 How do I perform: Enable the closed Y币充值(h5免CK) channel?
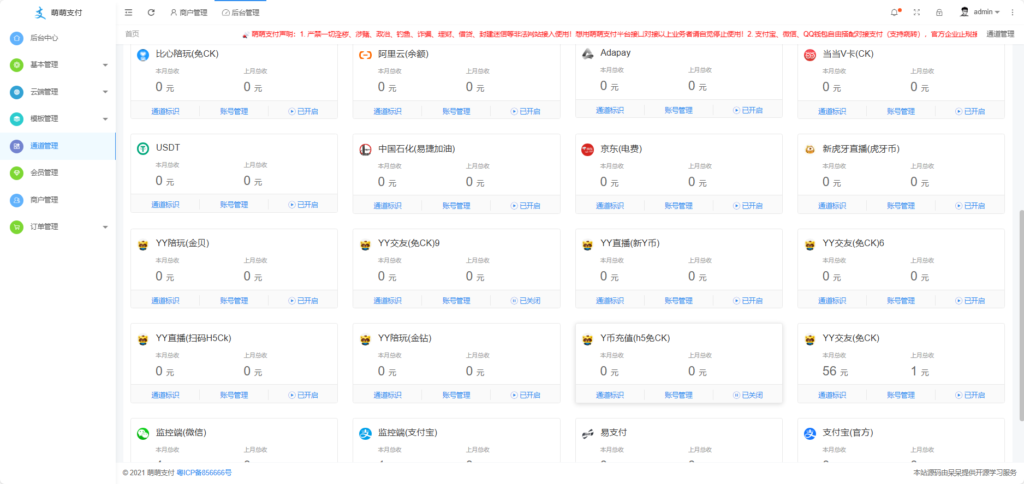(748, 395)
